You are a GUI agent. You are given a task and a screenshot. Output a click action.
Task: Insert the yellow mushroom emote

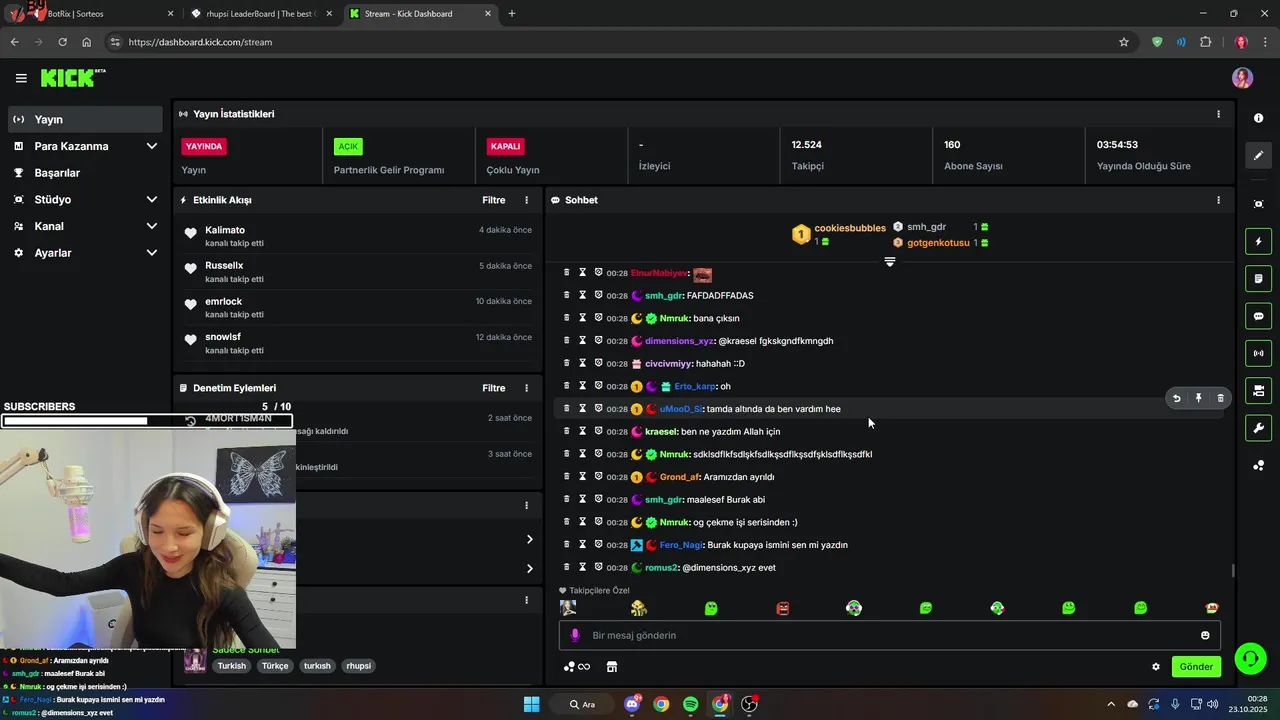(639, 608)
